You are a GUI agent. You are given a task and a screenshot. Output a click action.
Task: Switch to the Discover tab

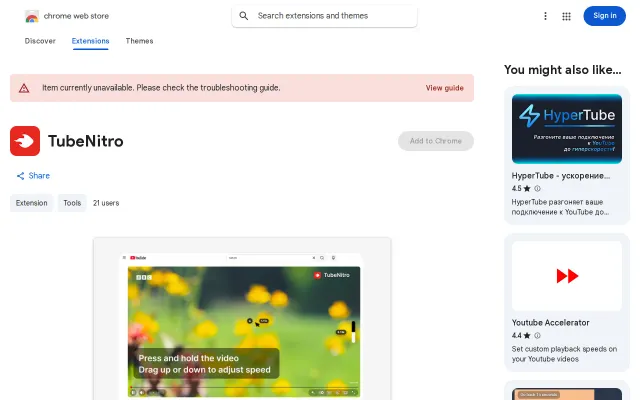coord(40,41)
